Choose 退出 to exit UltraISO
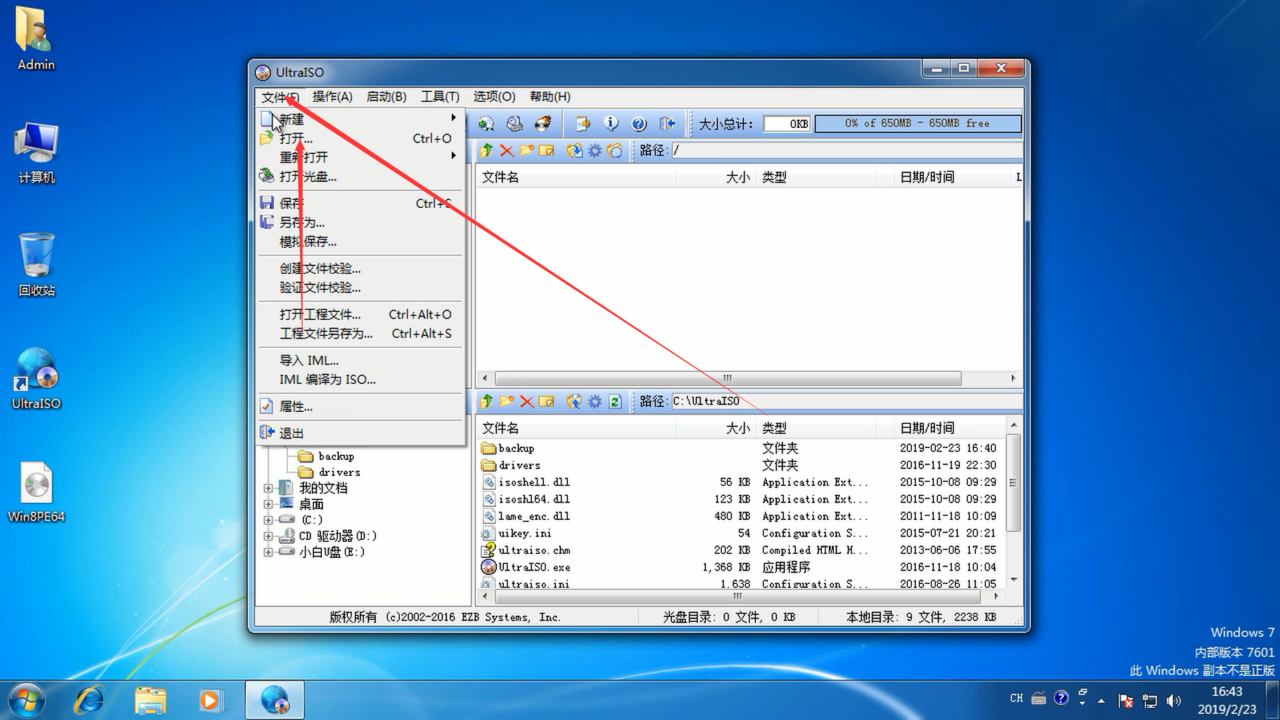This screenshot has height=720, width=1280. (360, 433)
